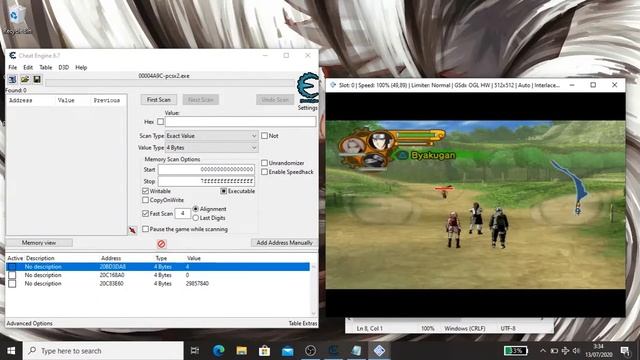This screenshot has width=640, height=360.
Task: Toggle the Fast Scan checkbox
Action: point(145,213)
